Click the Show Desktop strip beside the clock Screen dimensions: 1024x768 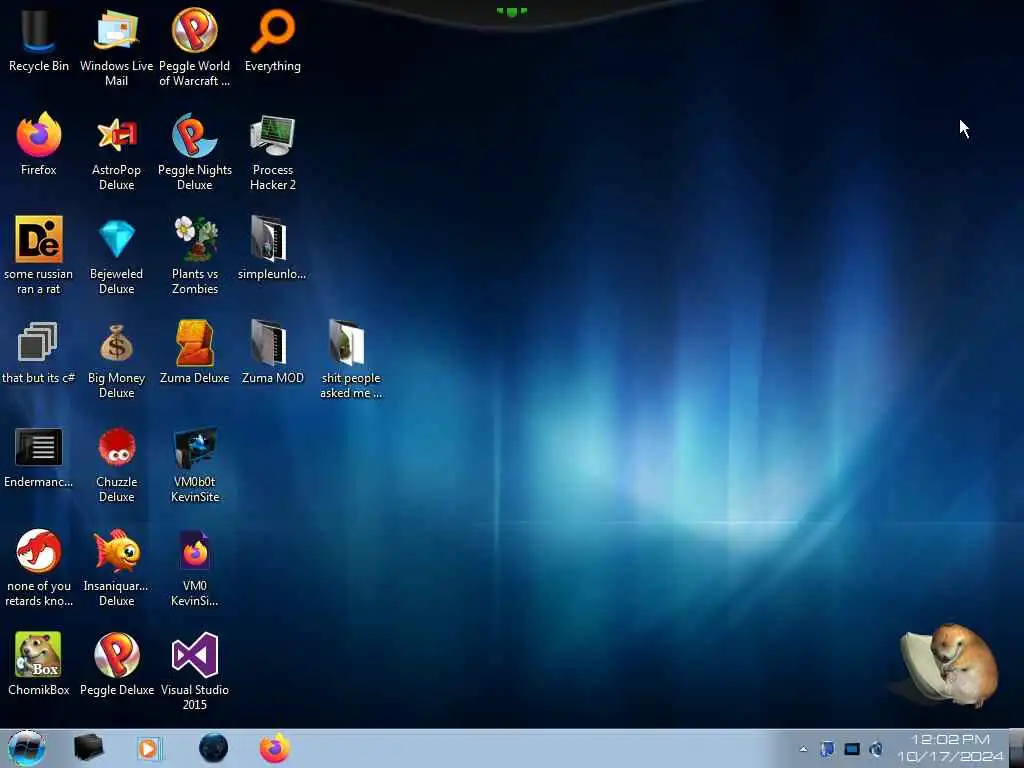point(1017,748)
